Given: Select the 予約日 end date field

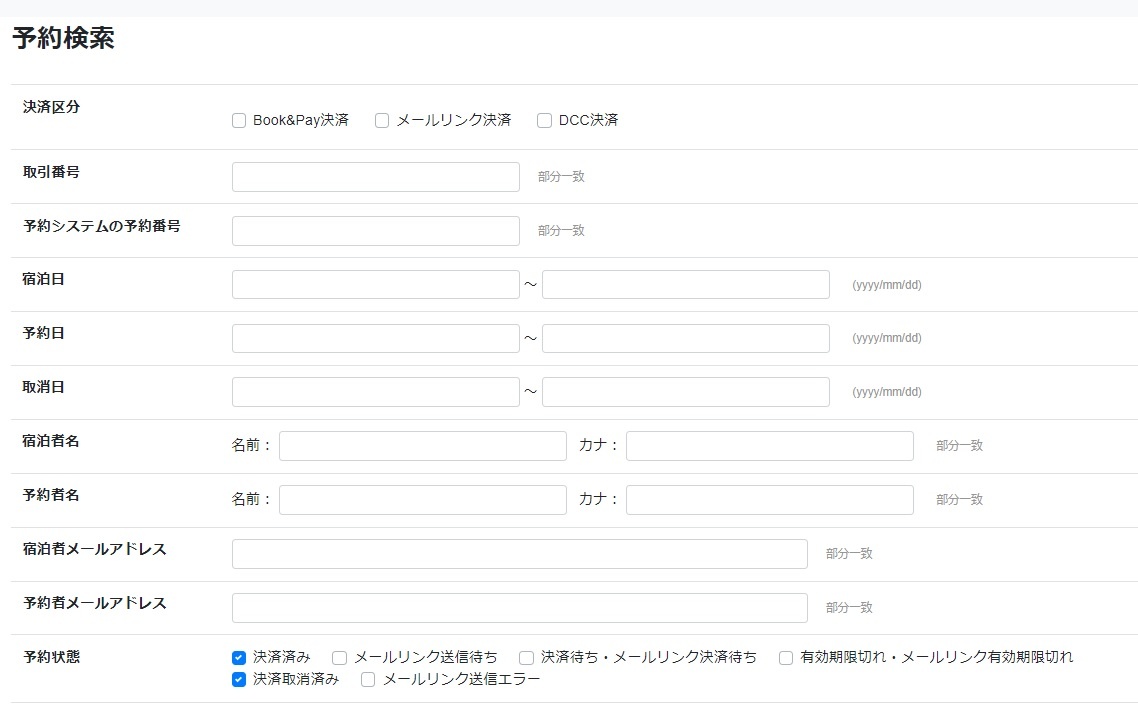Looking at the screenshot, I should (686, 338).
